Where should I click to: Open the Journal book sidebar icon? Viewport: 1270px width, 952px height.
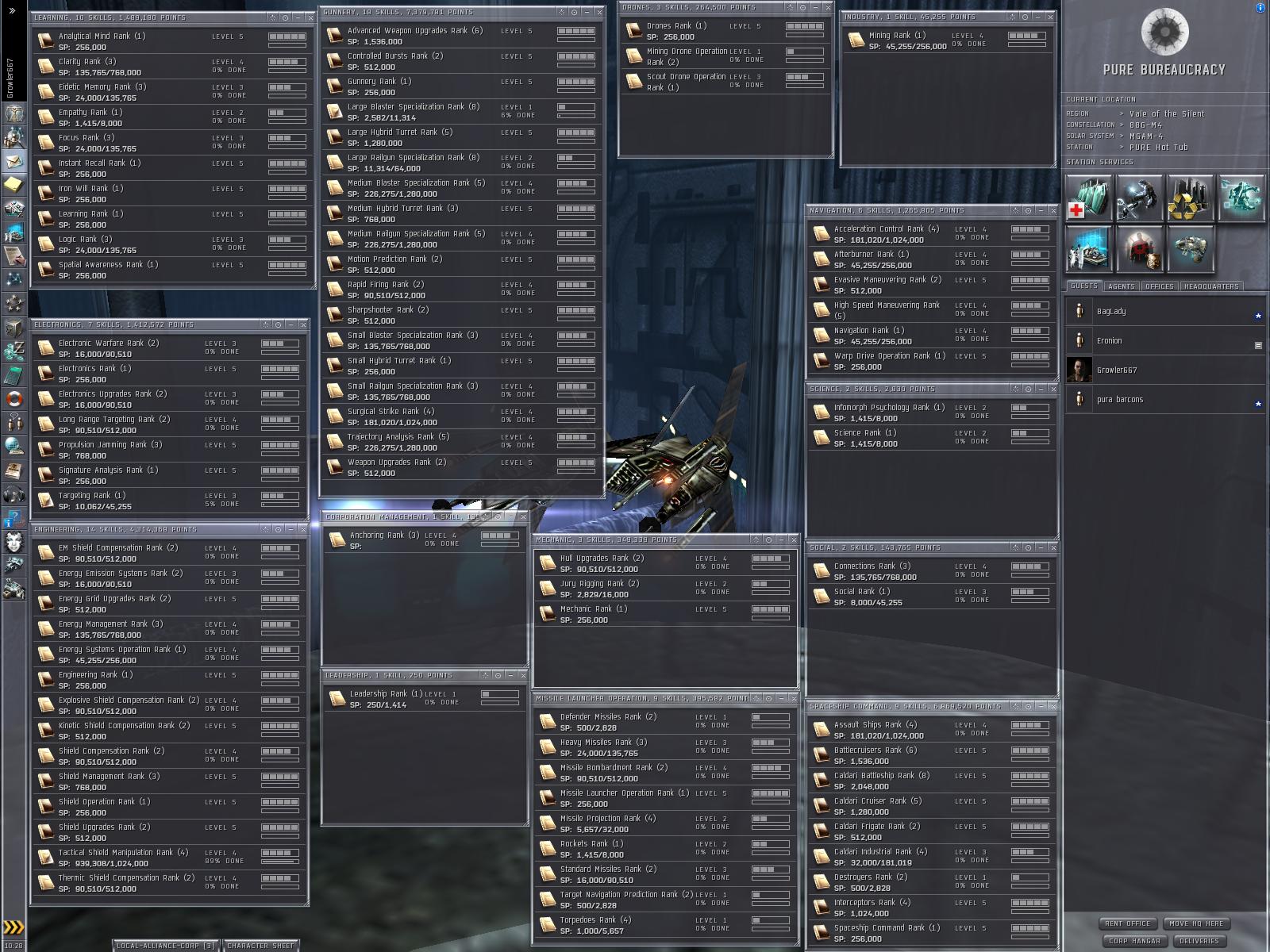tap(14, 470)
